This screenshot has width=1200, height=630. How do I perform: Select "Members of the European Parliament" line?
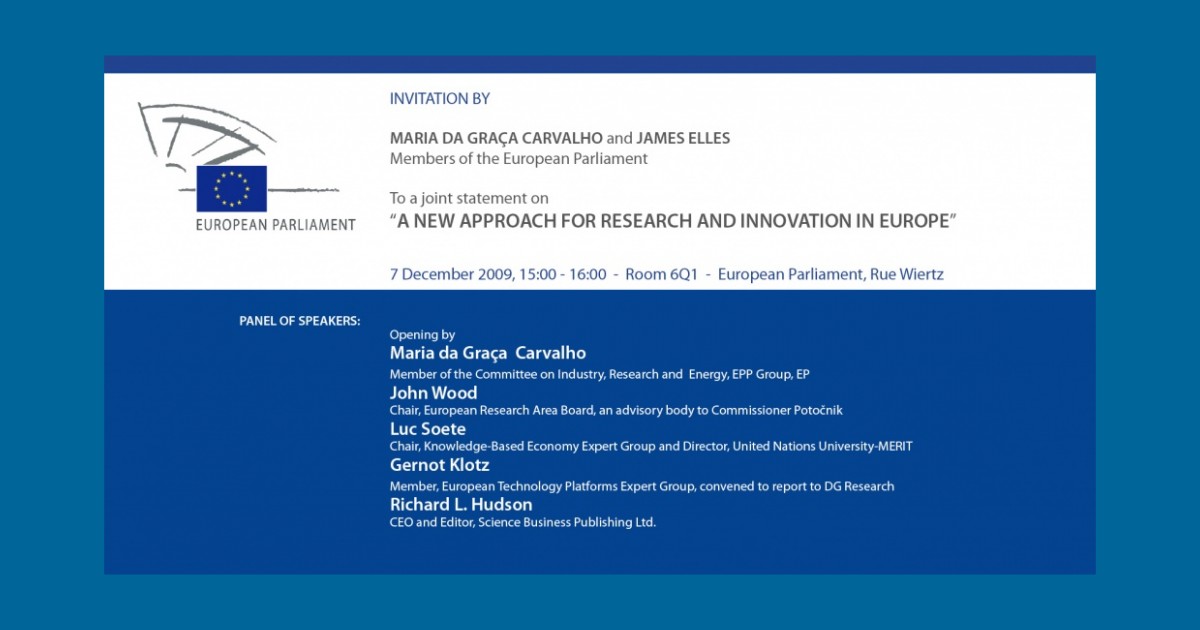point(519,158)
